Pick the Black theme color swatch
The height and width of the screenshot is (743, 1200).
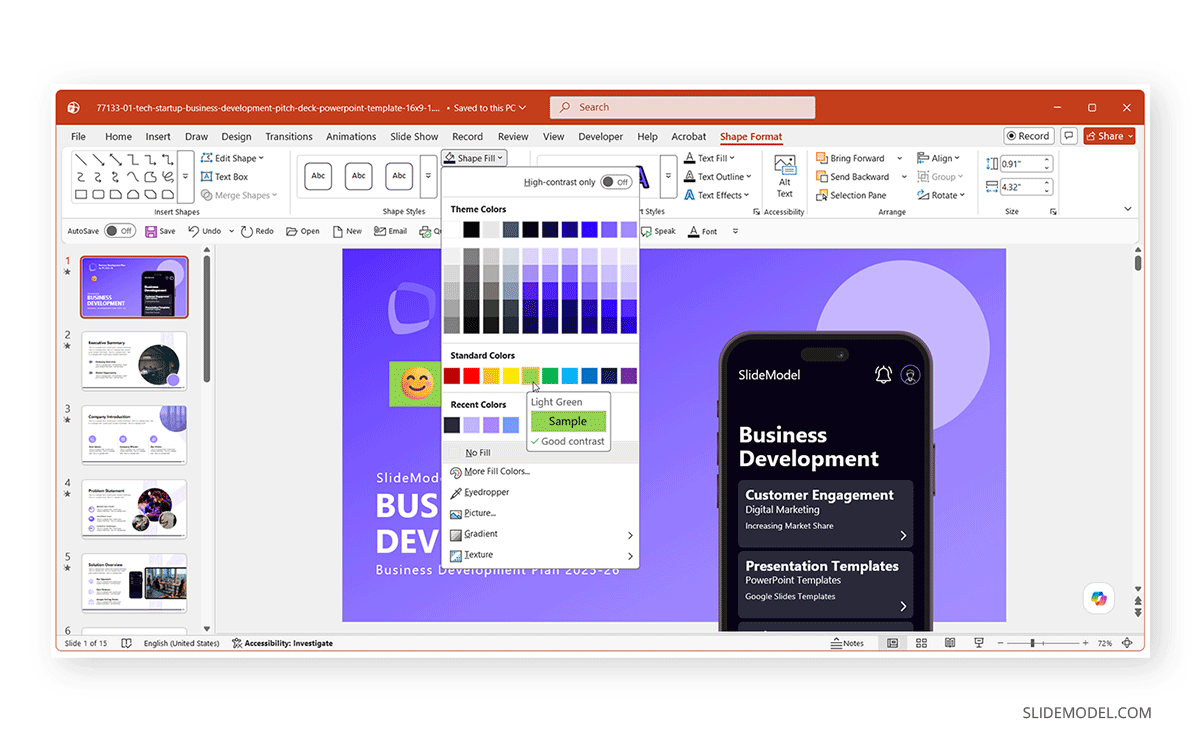tap(471, 230)
